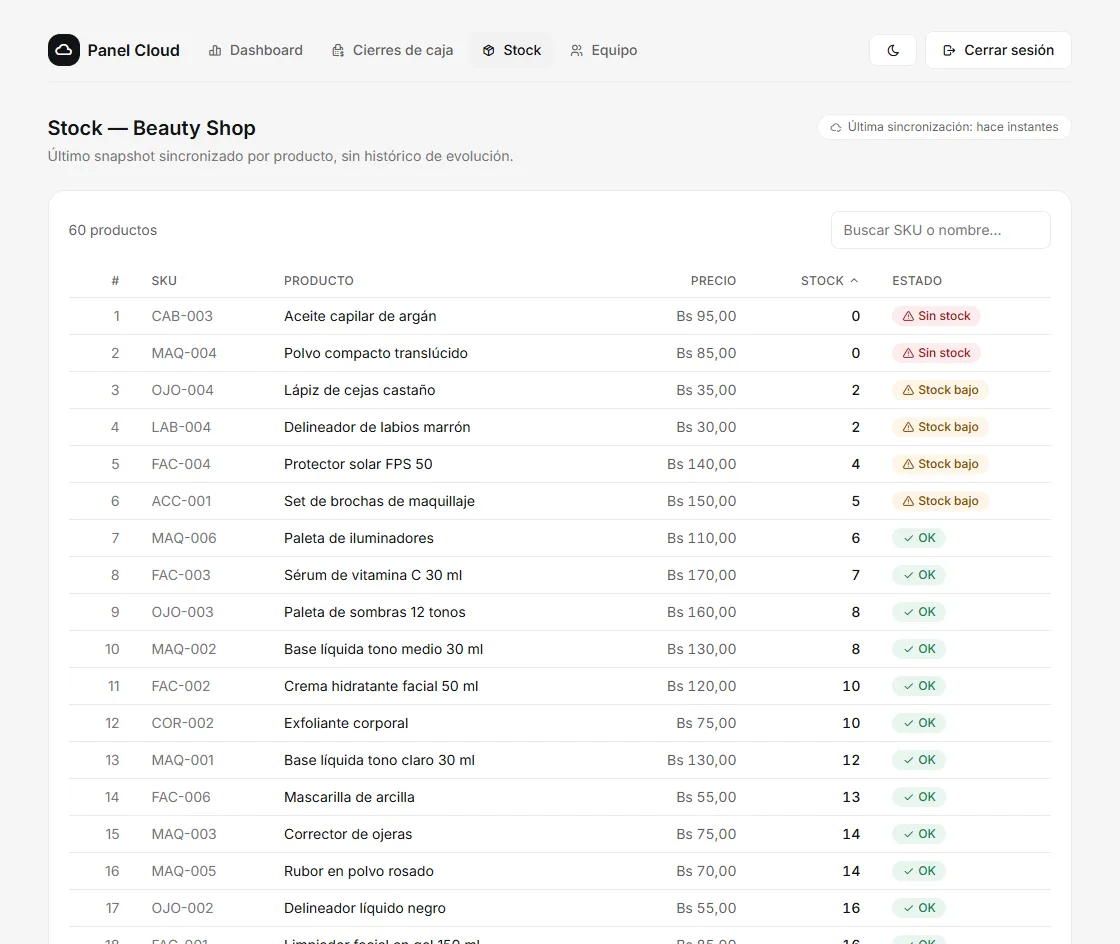Click the Última sincronización status badge text
The image size is (1120, 944).
coord(953,127)
